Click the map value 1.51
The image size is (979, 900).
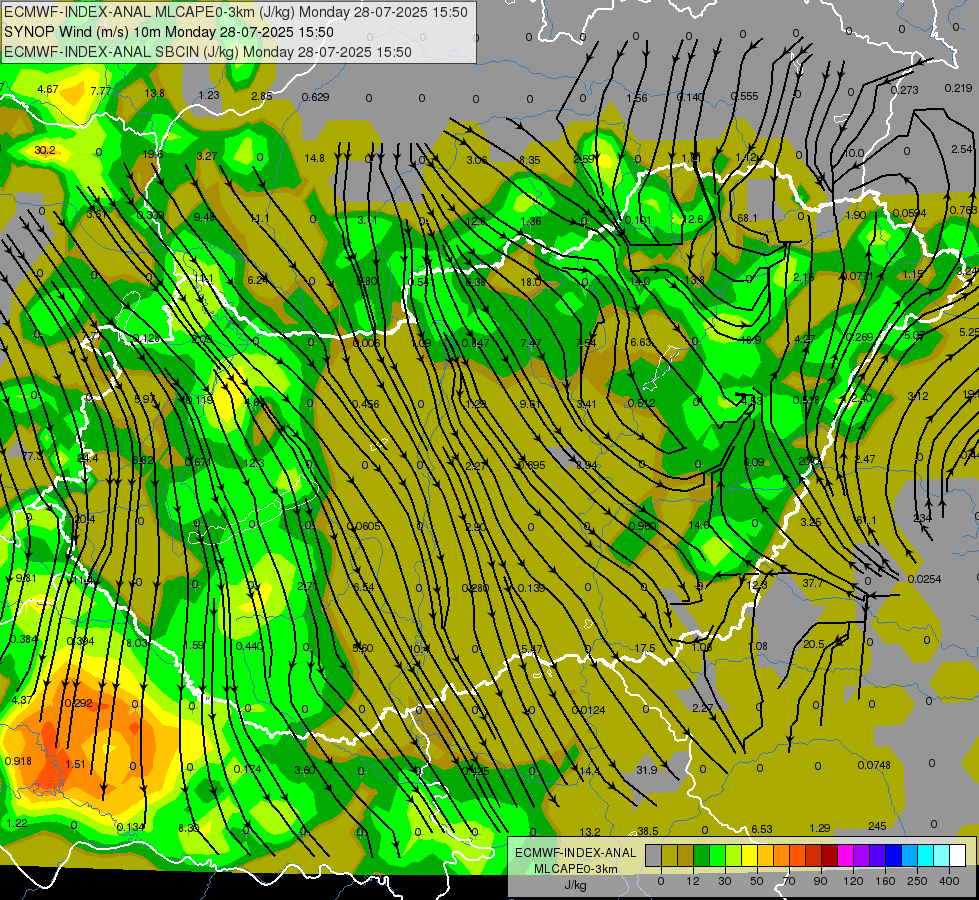76,764
